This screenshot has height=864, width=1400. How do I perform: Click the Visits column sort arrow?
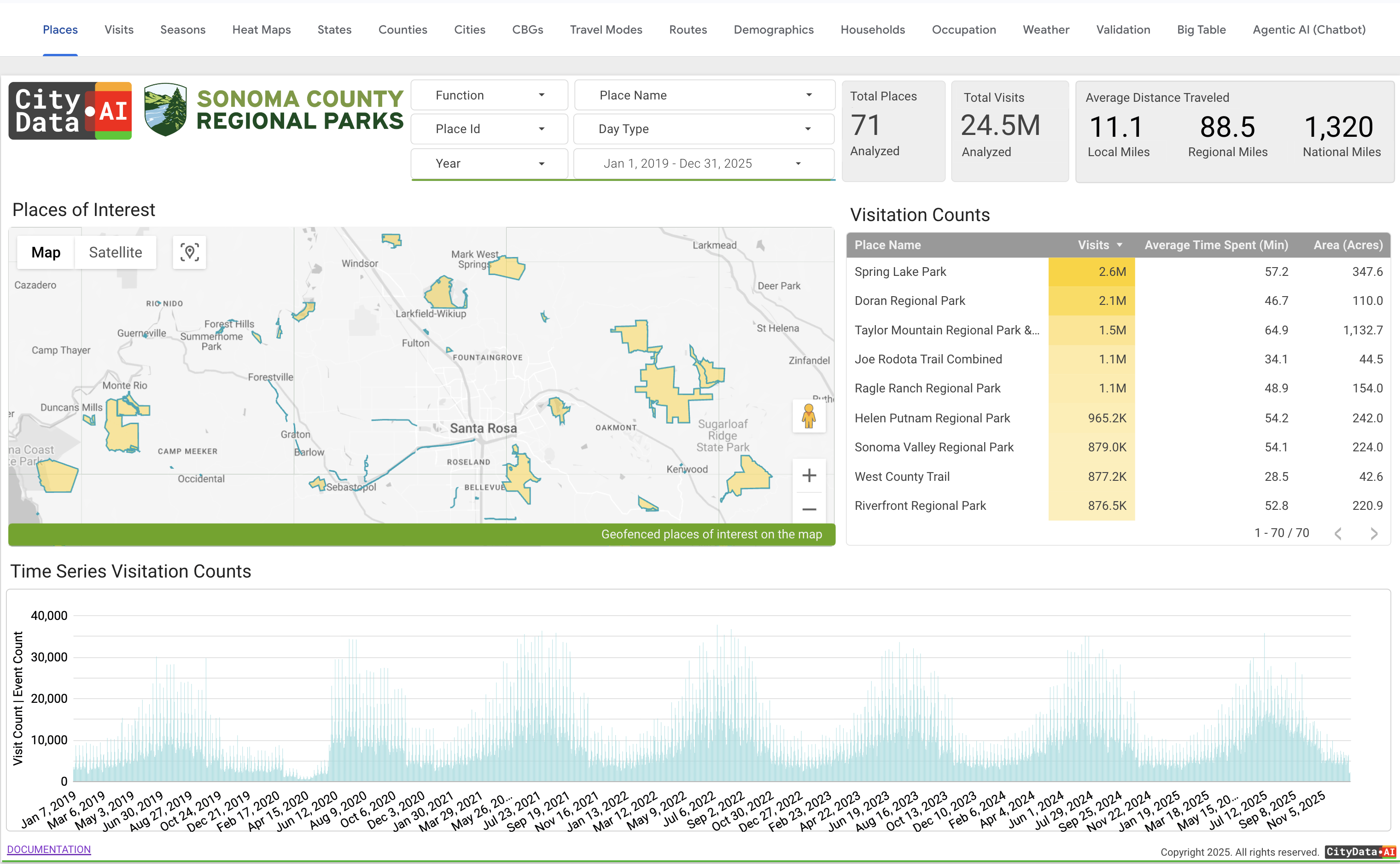(x=1120, y=245)
